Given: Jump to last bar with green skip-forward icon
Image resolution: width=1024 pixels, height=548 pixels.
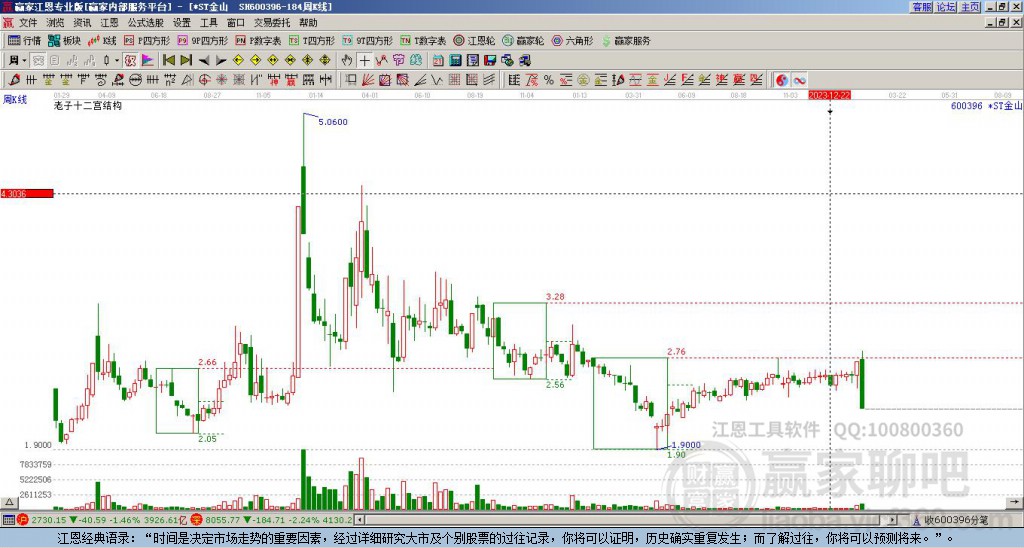Looking at the screenshot, I should 186,61.
